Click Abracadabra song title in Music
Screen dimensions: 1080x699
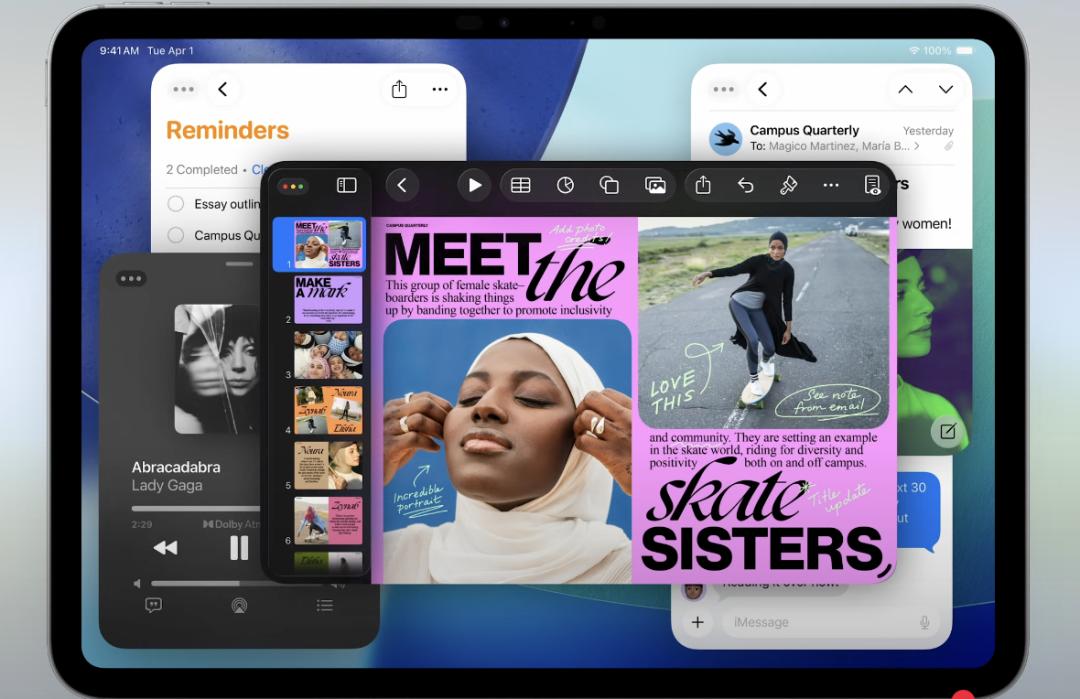(176, 467)
